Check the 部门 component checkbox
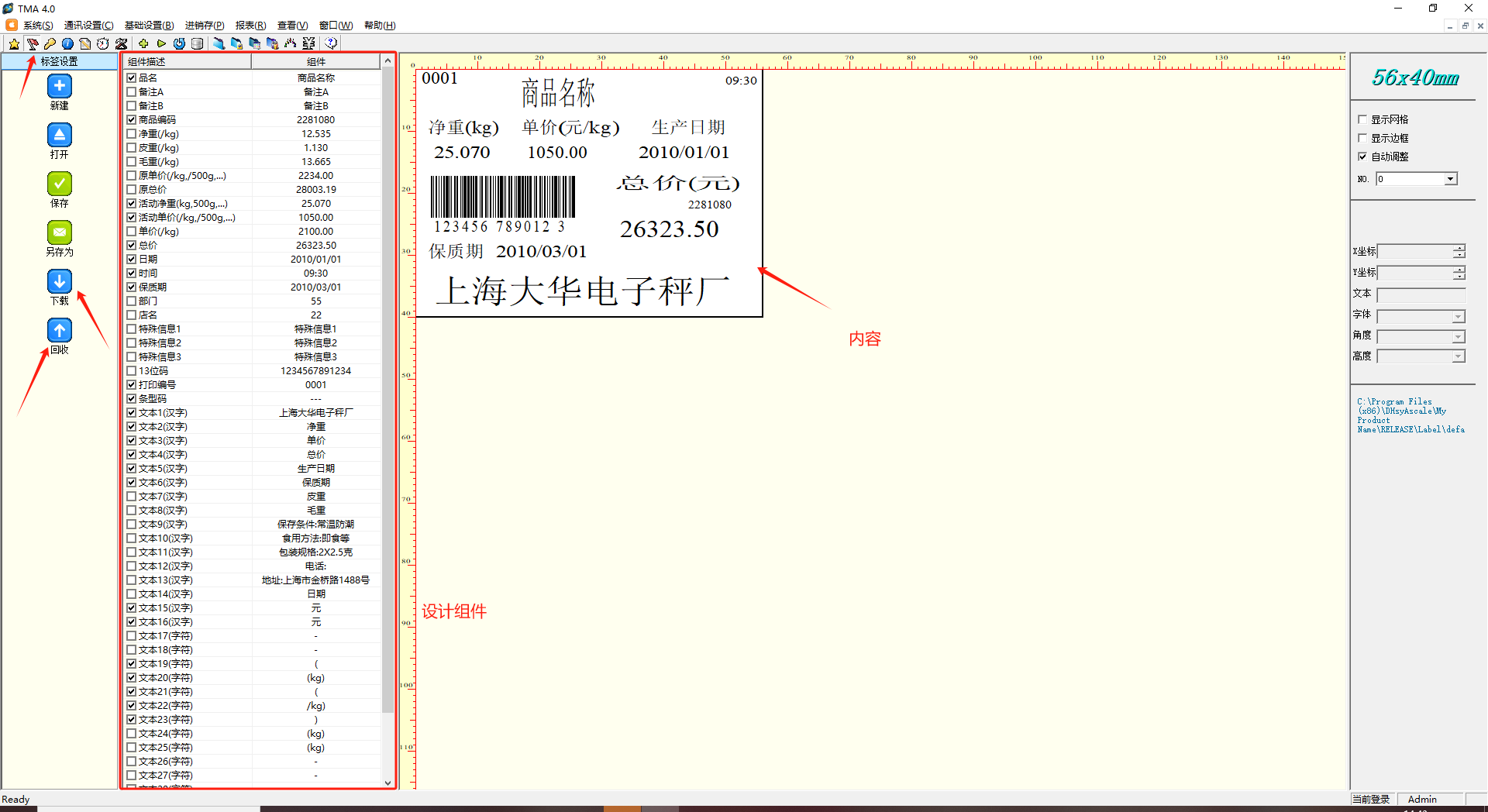Image resolution: width=1488 pixels, height=812 pixels. tap(132, 301)
